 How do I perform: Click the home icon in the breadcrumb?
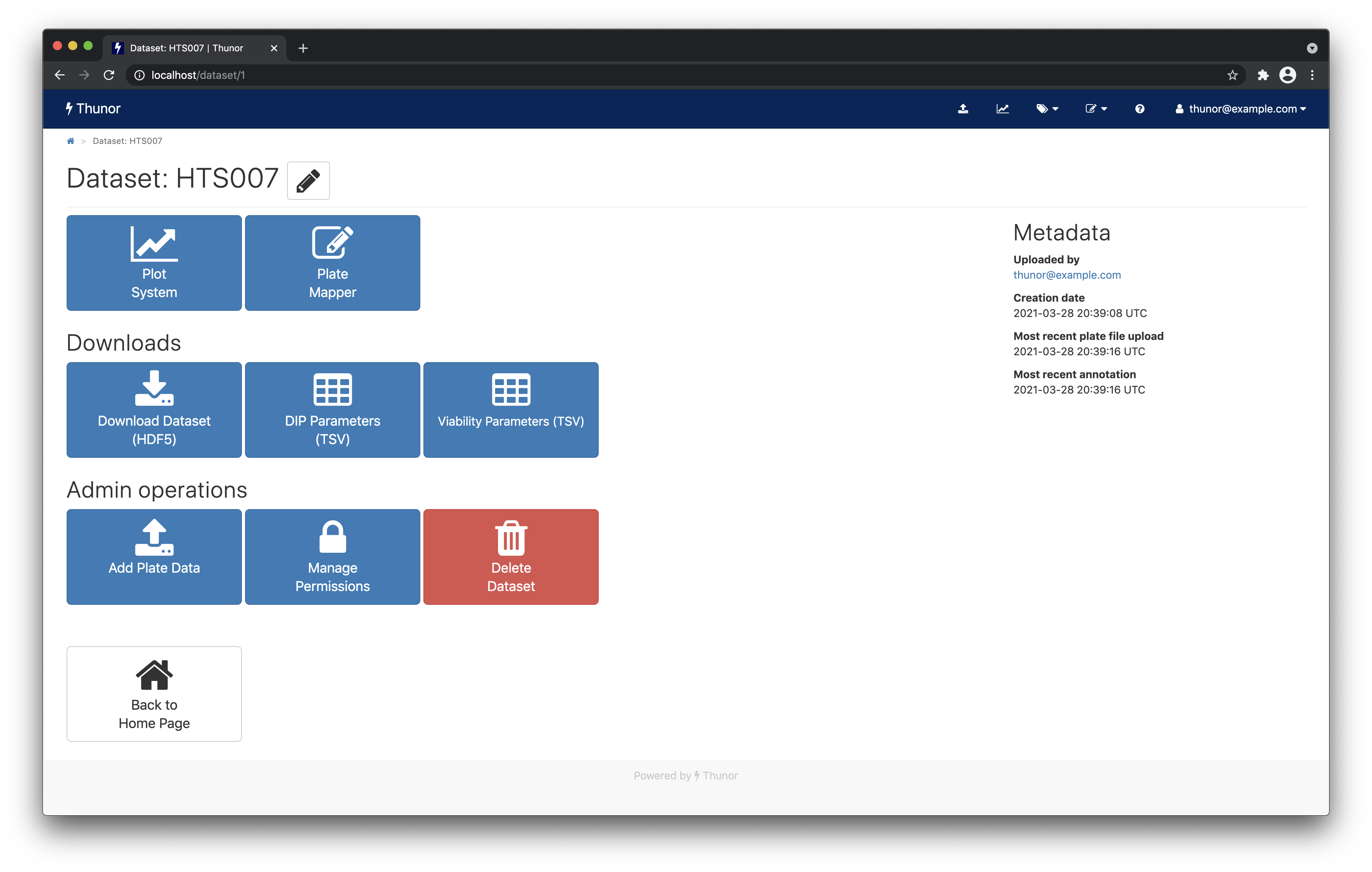71,141
